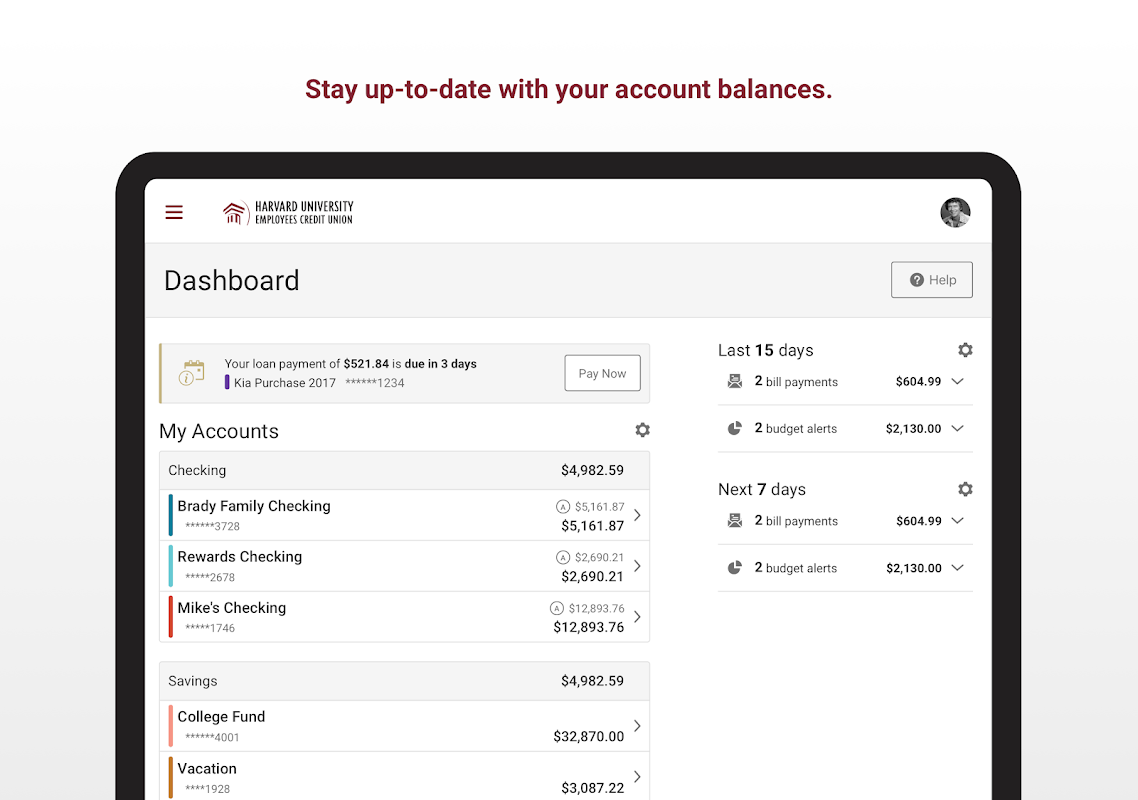Open Next 7 days settings gear

coord(965,489)
